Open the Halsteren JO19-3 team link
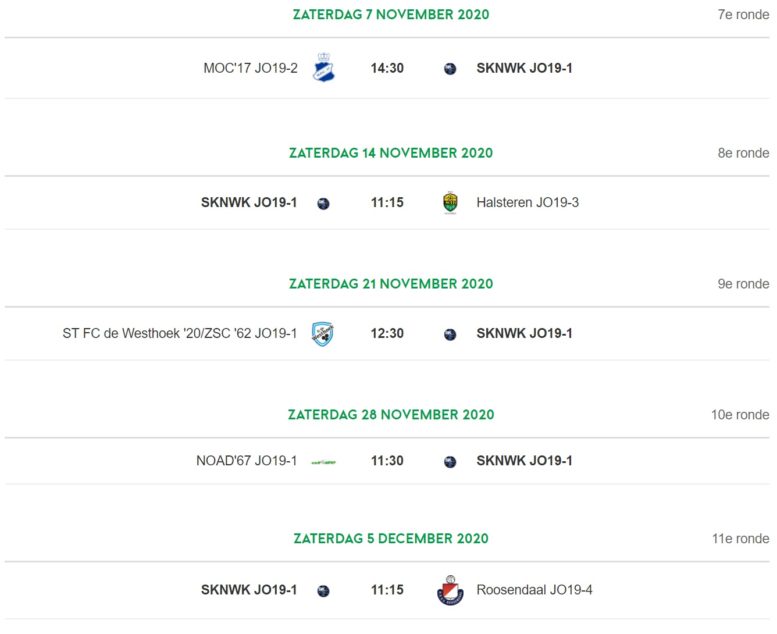Screen dimensions: 777x634 527,202
